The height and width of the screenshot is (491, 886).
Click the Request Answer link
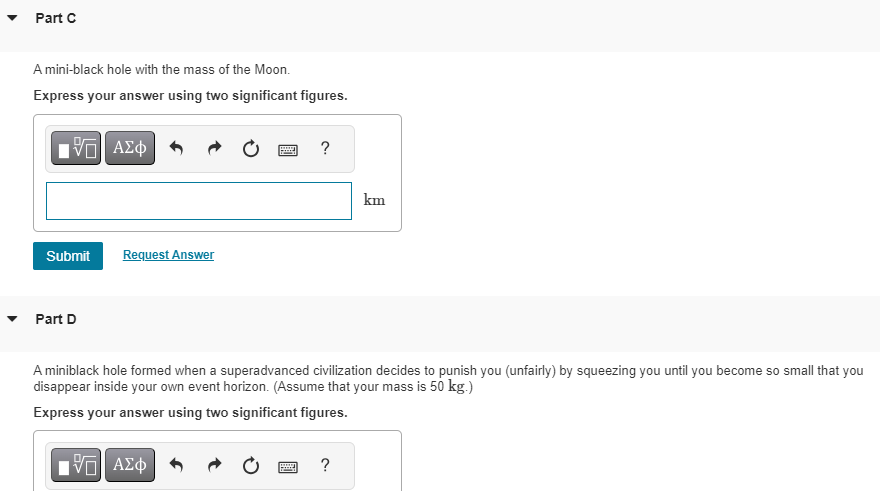pos(168,255)
